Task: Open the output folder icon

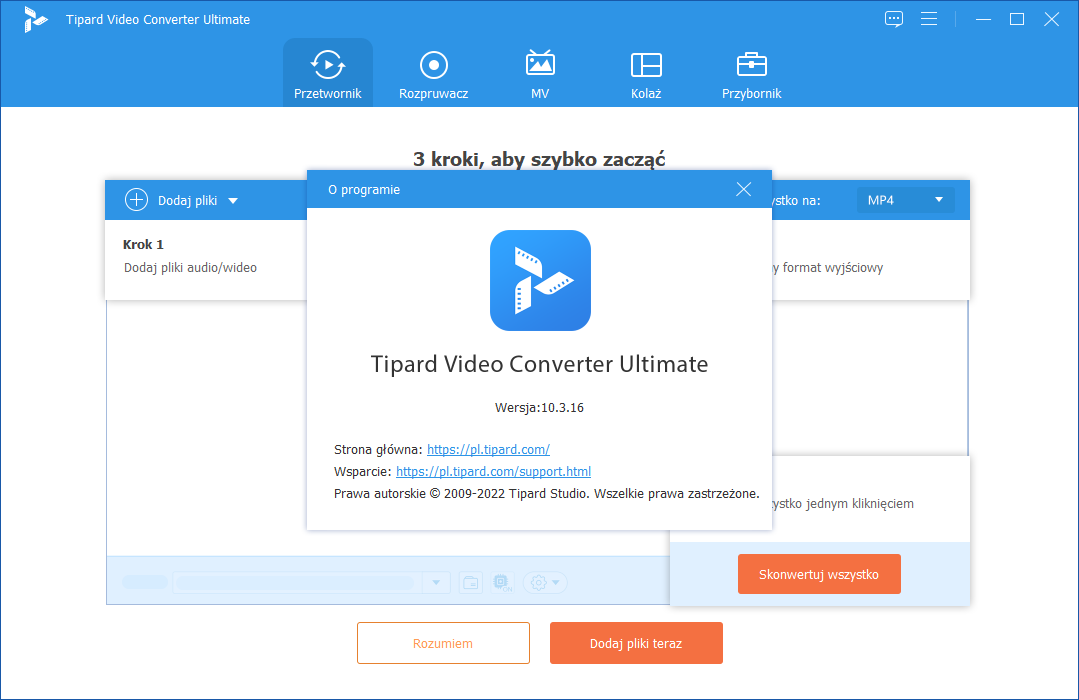Action: coord(471,583)
